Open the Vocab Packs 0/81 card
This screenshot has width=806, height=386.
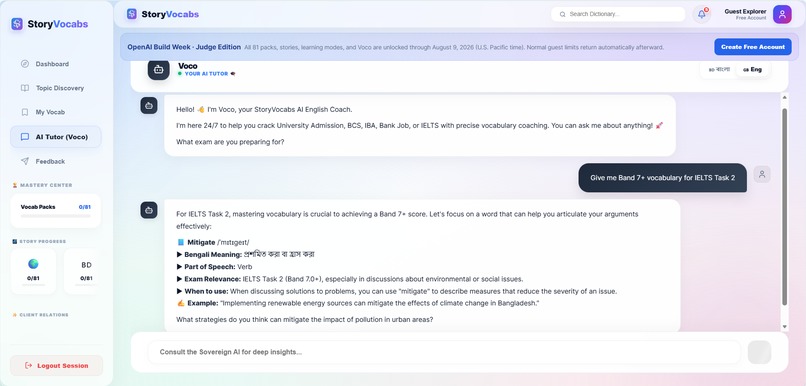[x=56, y=211]
